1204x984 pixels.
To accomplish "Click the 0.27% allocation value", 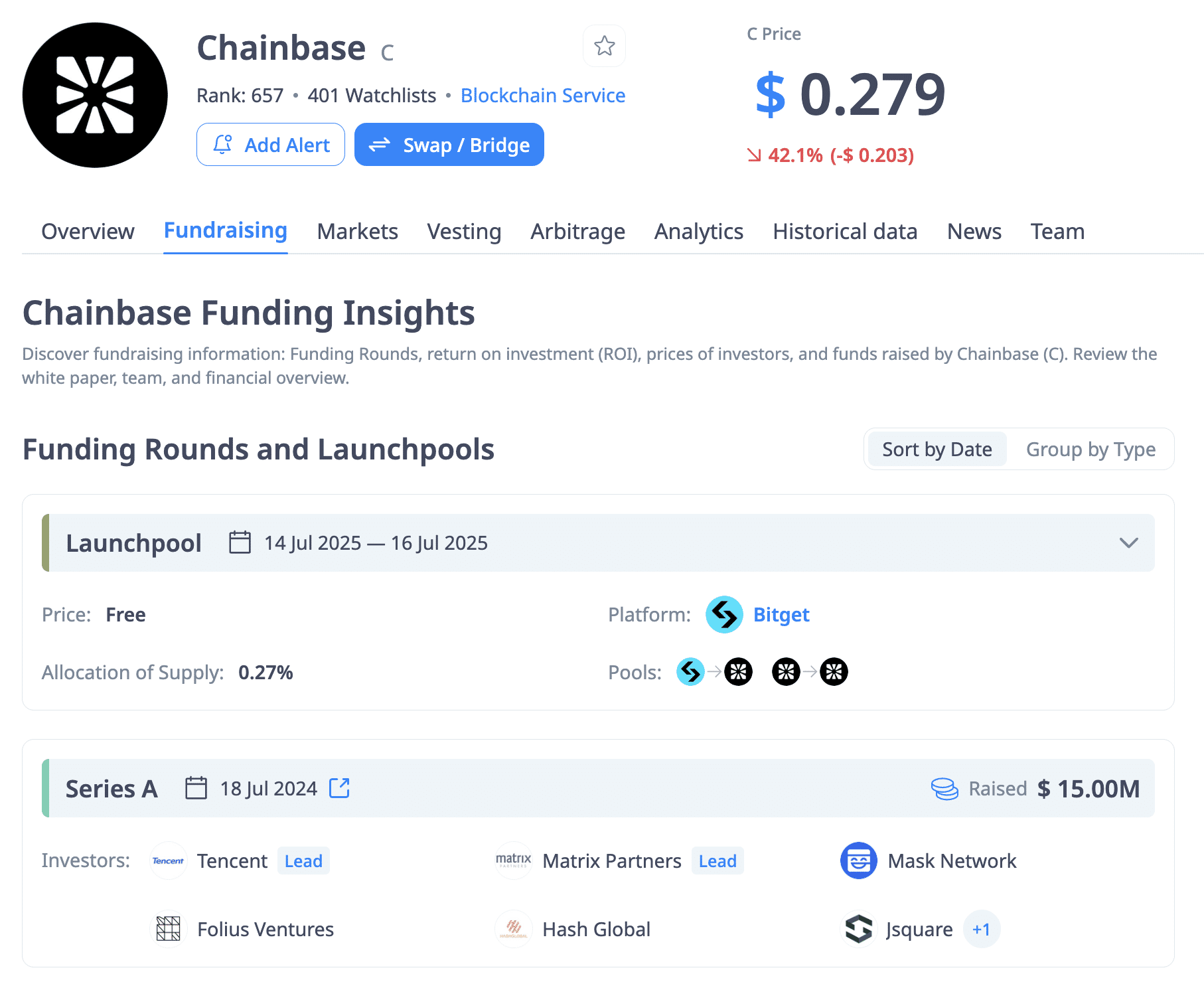I will click(x=265, y=673).
